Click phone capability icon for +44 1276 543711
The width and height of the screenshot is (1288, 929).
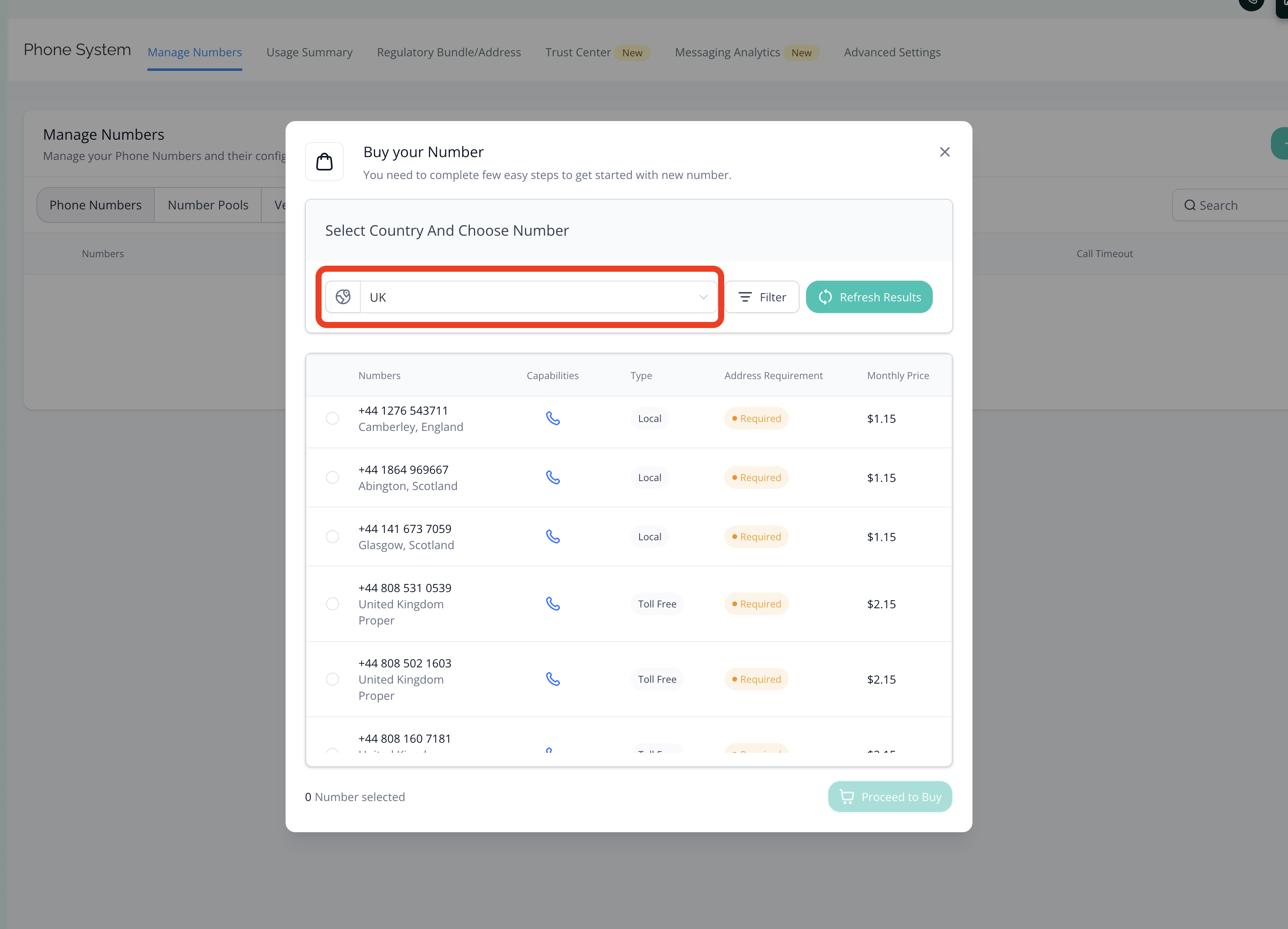(x=552, y=418)
